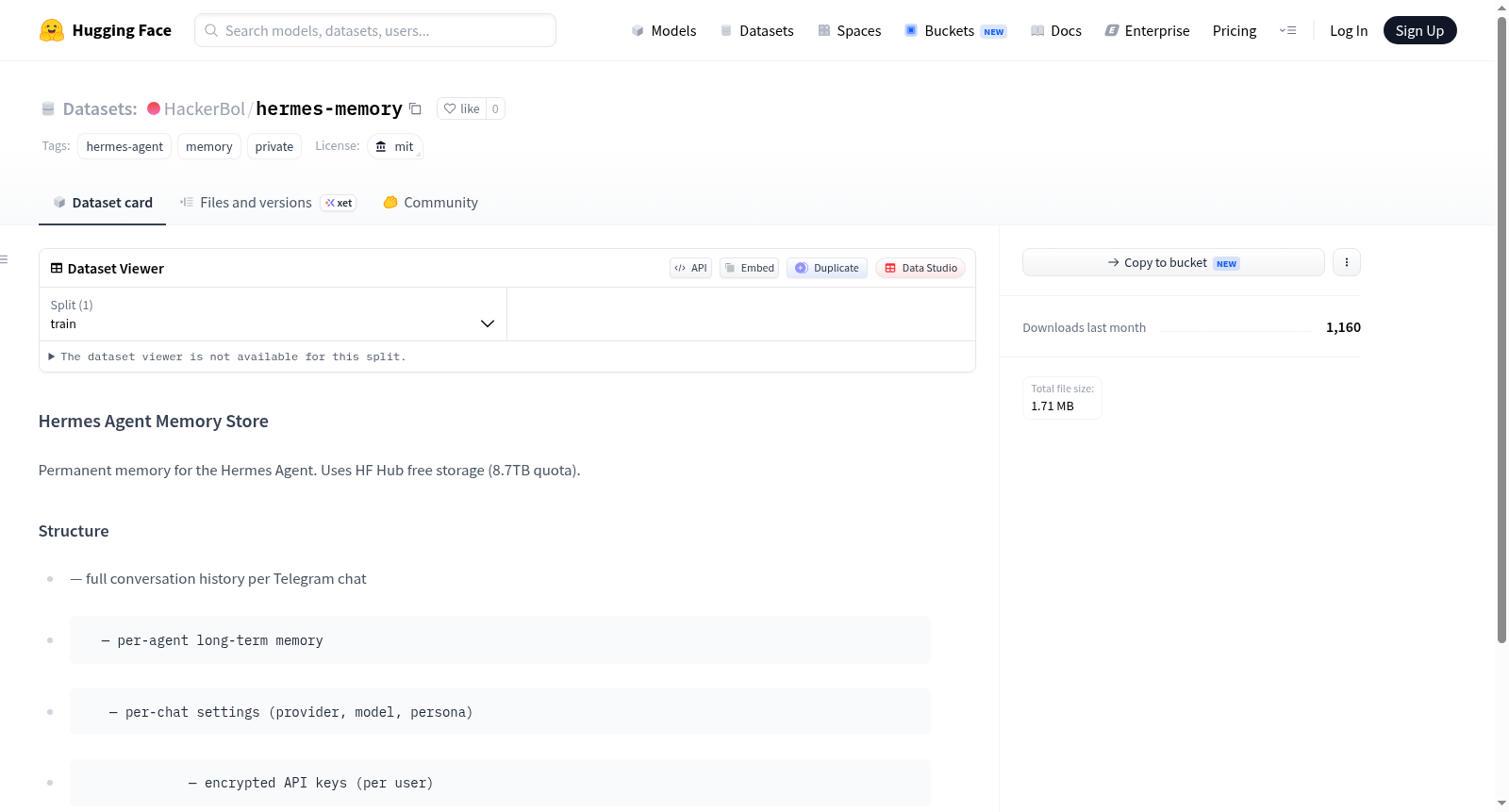Open the Models menu item
1509x812 pixels.
(x=664, y=30)
